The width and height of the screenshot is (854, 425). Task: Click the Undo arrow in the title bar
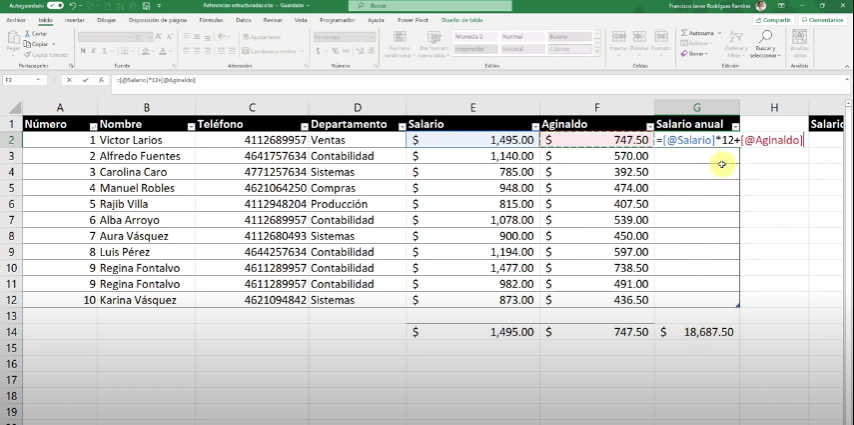point(72,5)
